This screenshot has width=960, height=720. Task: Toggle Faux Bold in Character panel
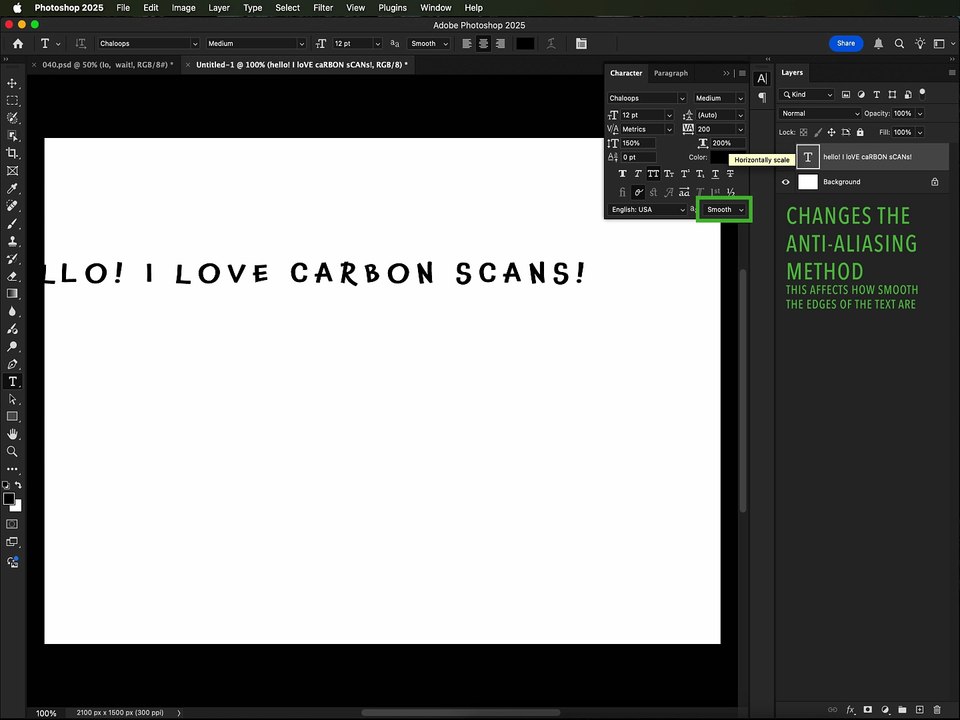pyautogui.click(x=622, y=174)
